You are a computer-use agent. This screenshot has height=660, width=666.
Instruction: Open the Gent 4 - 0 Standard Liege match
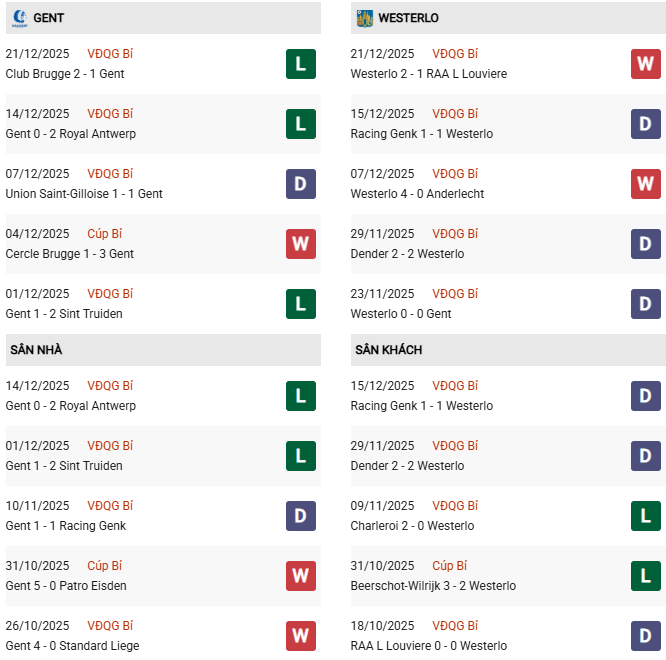pos(74,646)
